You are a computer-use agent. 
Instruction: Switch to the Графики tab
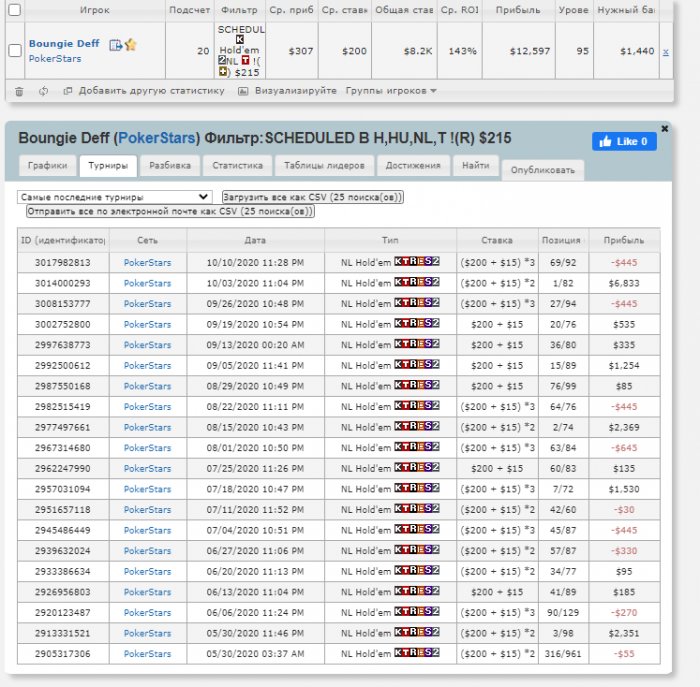[47, 166]
